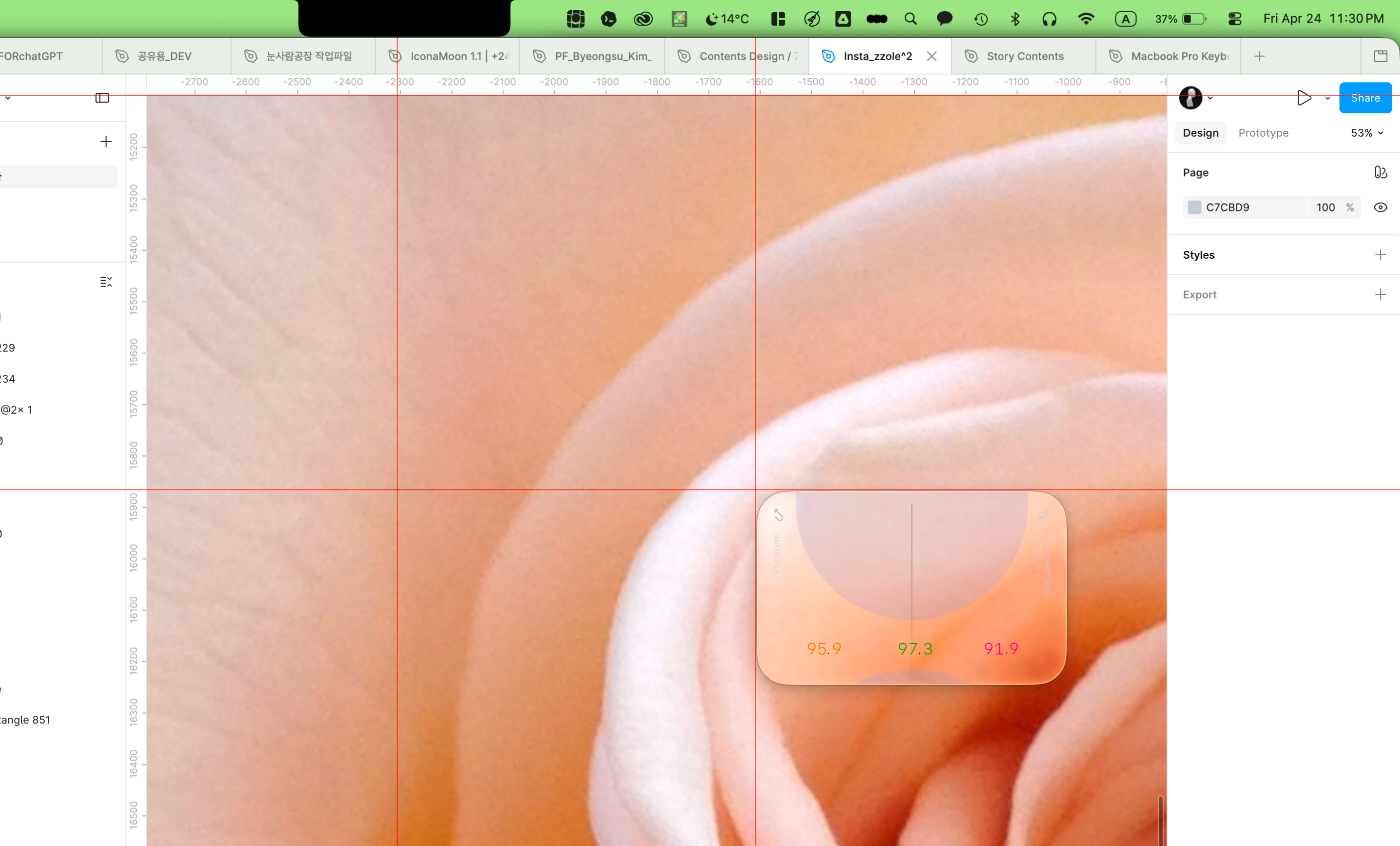Click the C7CBD9 page color swatch
The width and height of the screenshot is (1400, 846).
(x=1194, y=208)
